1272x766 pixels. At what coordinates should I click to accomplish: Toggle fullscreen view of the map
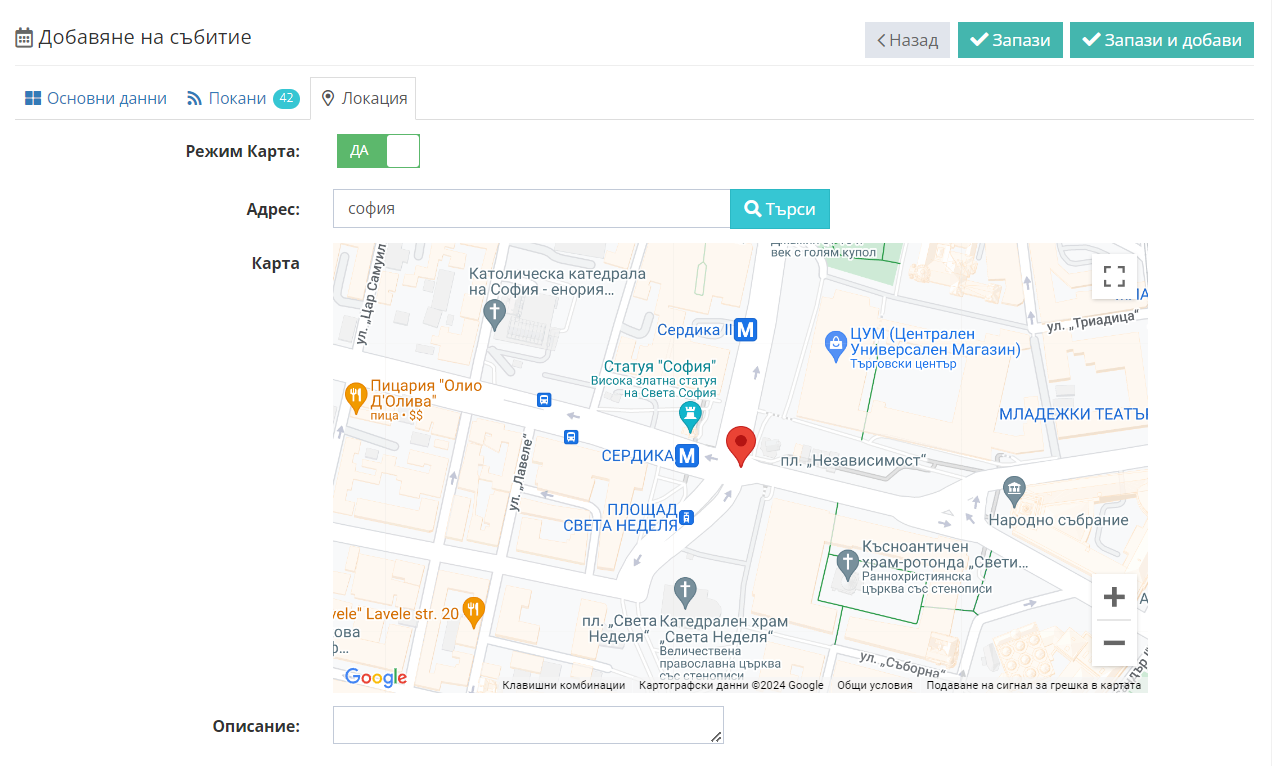1114,277
